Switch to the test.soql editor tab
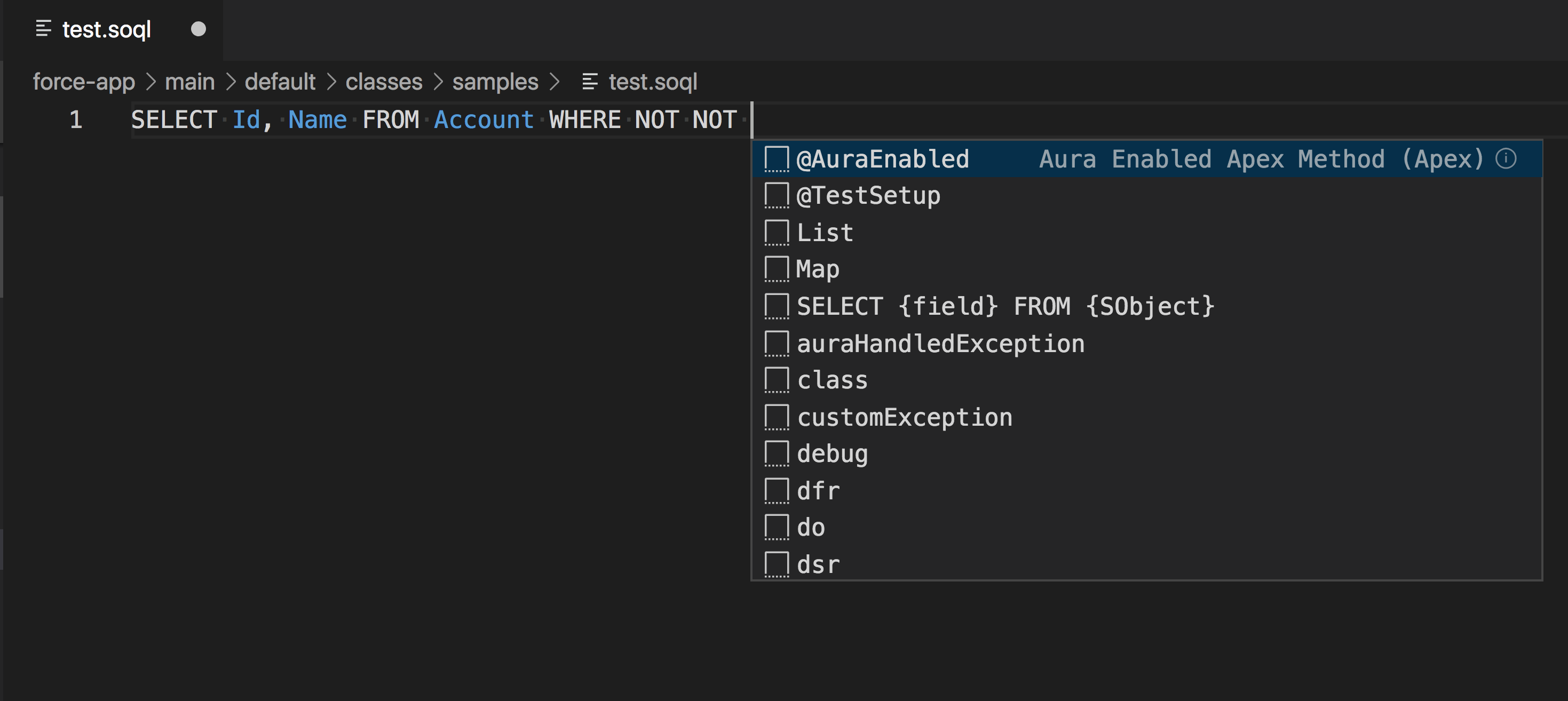Screen dimensions: 1568x701 (107, 29)
